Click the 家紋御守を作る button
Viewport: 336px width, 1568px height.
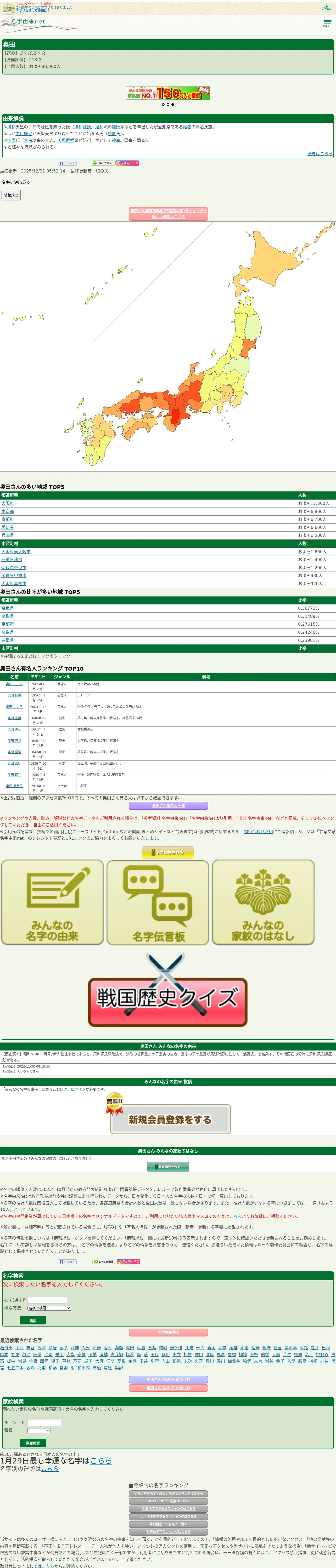coord(168,1167)
